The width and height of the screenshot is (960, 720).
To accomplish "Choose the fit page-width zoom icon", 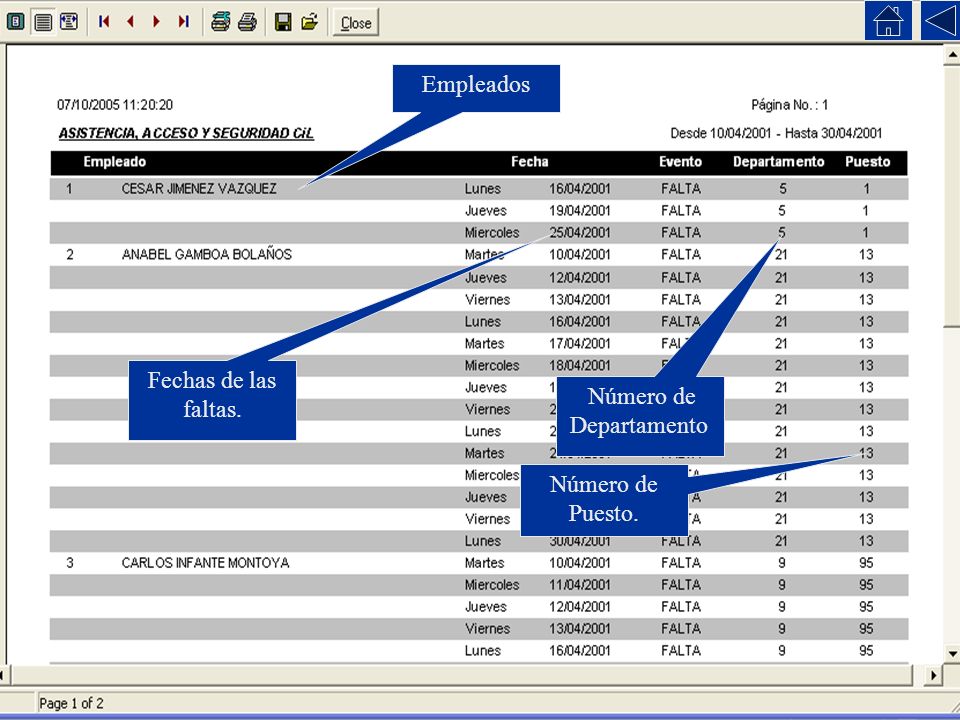I will tap(69, 22).
